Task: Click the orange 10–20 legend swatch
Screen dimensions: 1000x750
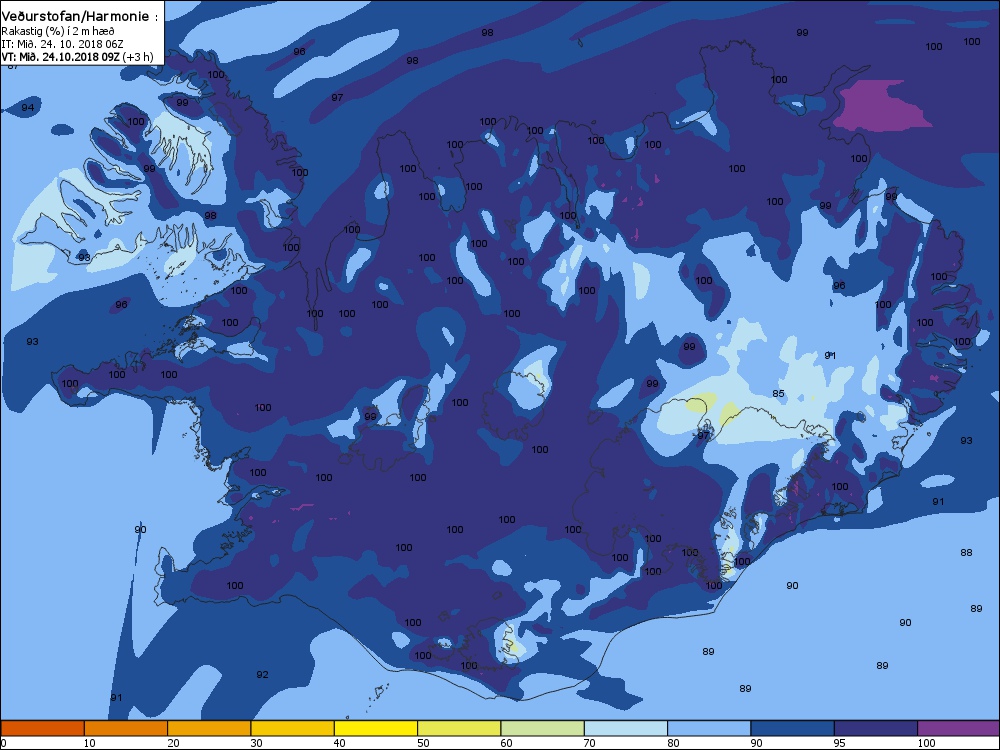Action: [126, 728]
